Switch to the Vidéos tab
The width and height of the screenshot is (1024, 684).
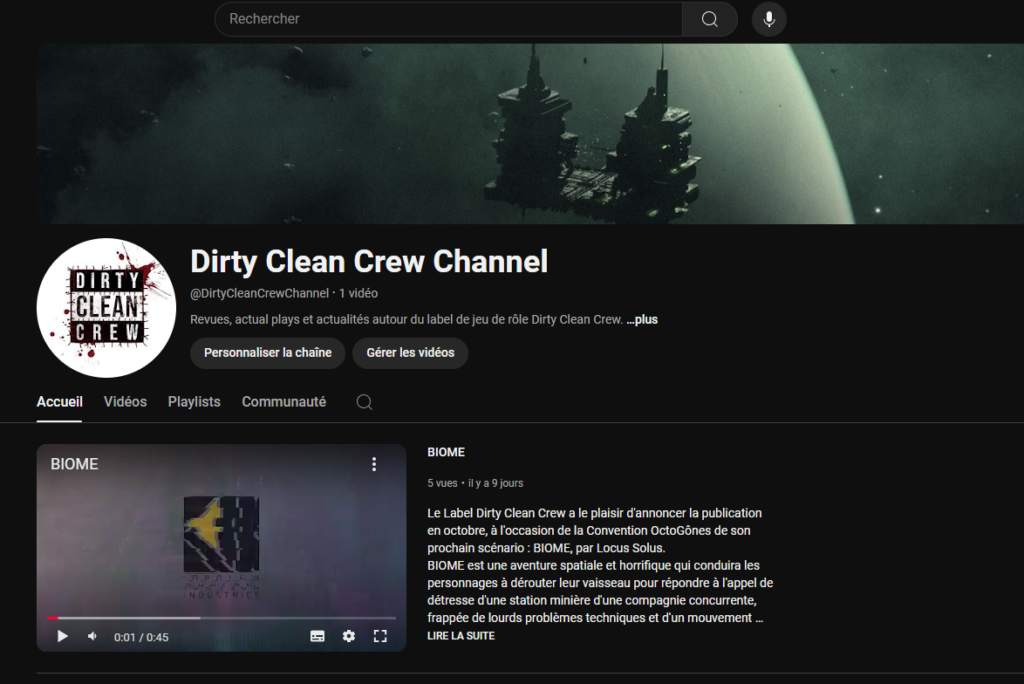125,402
